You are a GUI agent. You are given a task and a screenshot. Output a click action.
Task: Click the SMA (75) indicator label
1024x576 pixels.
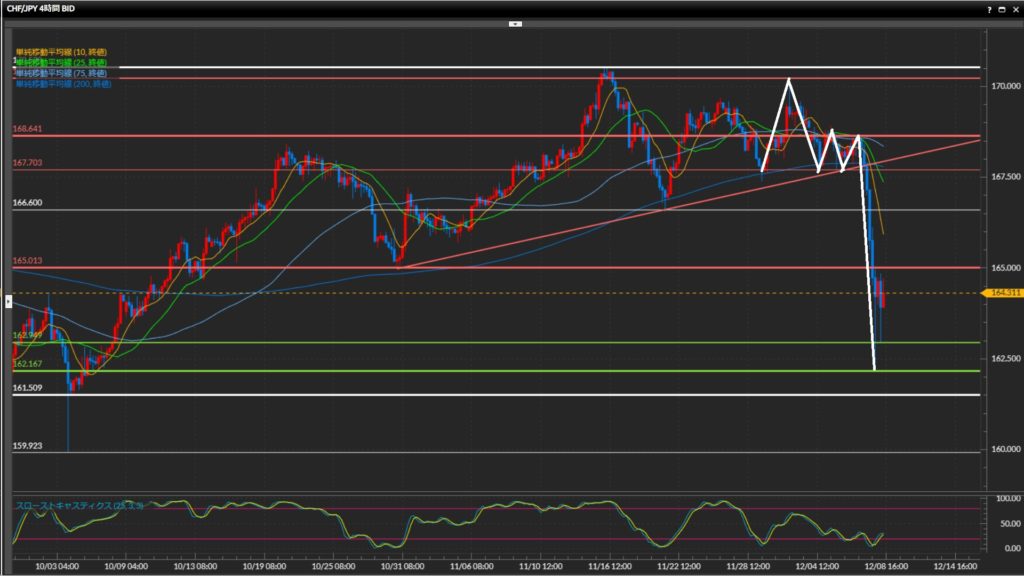coord(61,73)
